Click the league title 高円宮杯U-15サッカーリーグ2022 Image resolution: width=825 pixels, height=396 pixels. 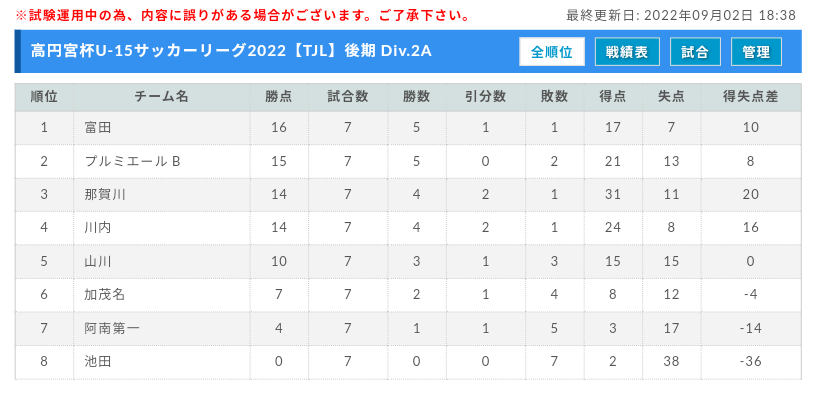click(x=158, y=51)
